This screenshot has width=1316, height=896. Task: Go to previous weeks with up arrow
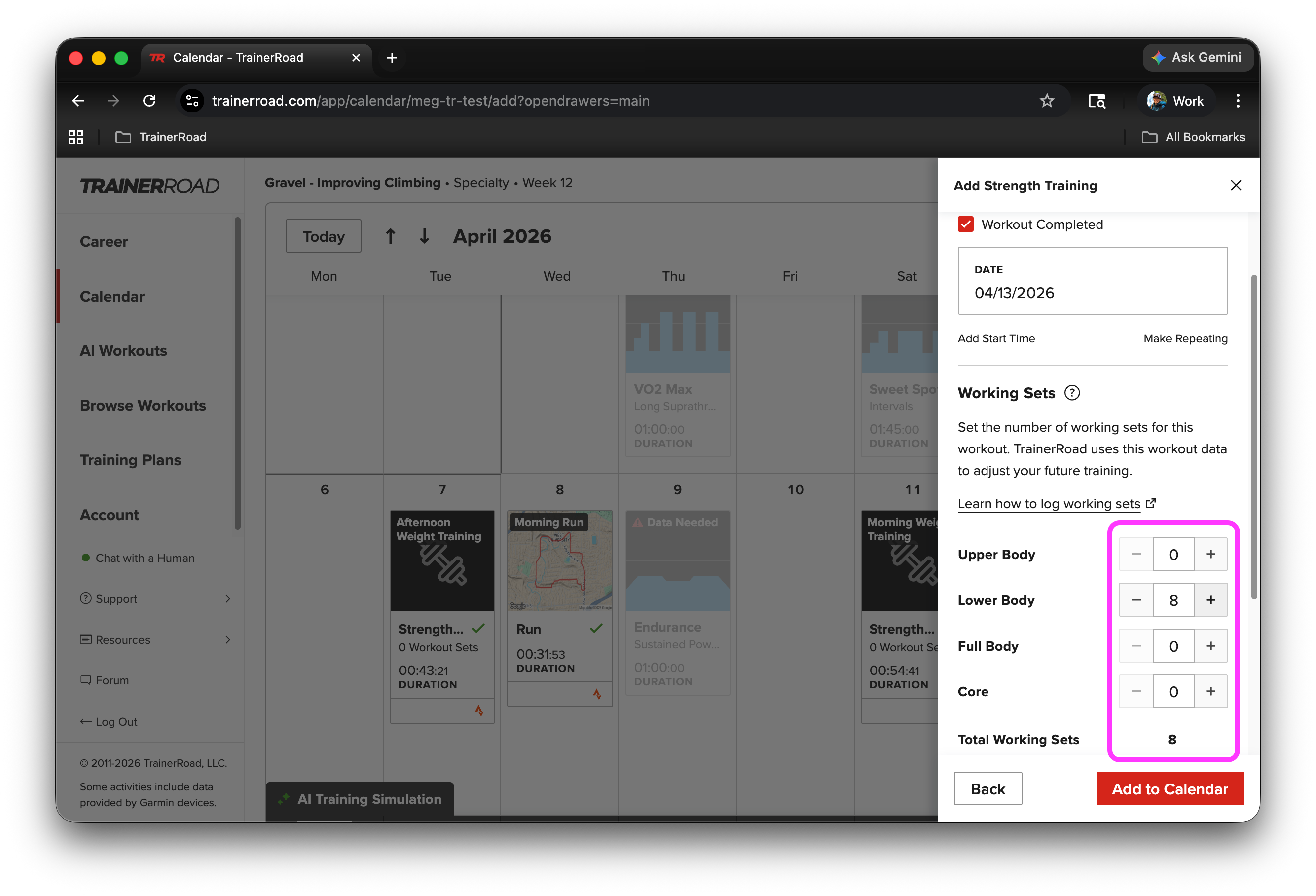click(x=390, y=236)
